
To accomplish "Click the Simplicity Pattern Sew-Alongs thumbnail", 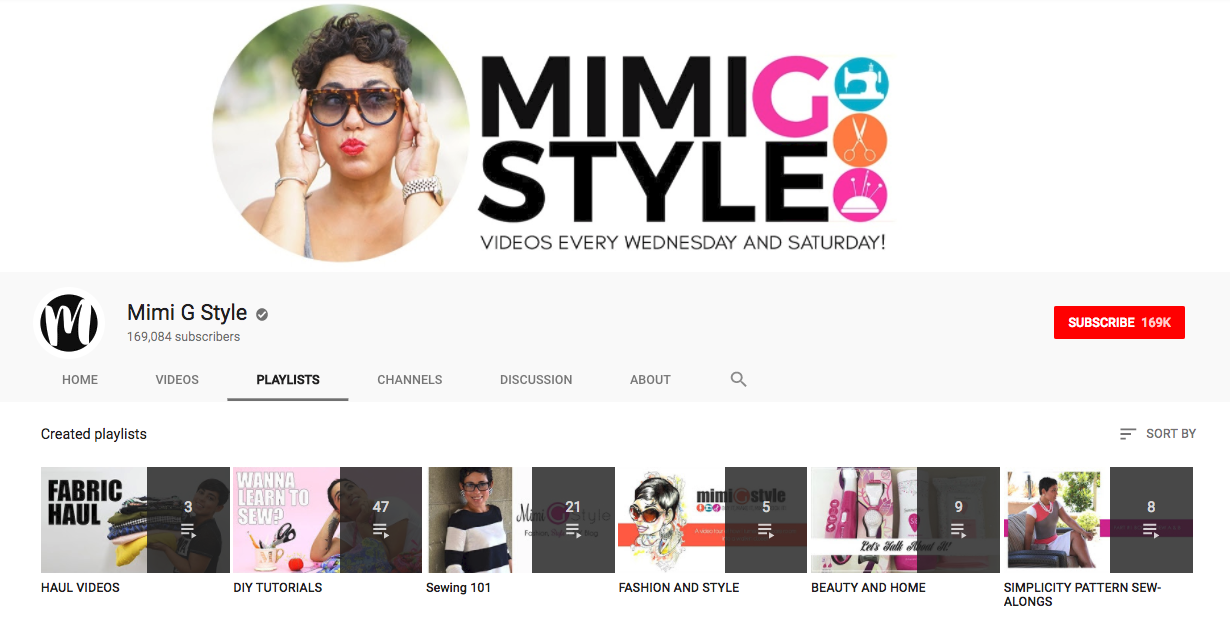I will [1098, 520].
